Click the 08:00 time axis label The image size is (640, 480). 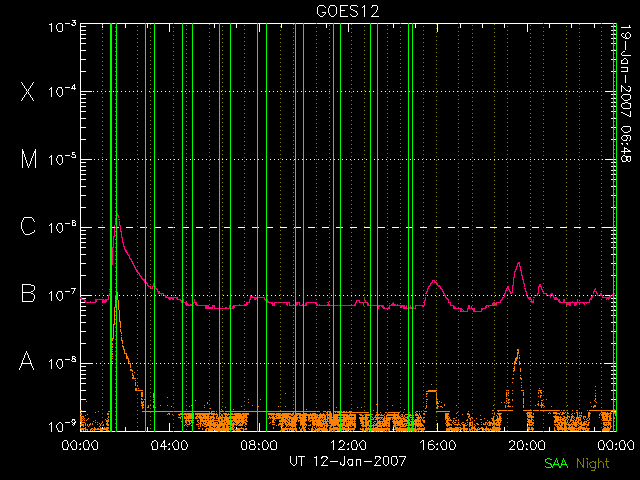(259, 445)
